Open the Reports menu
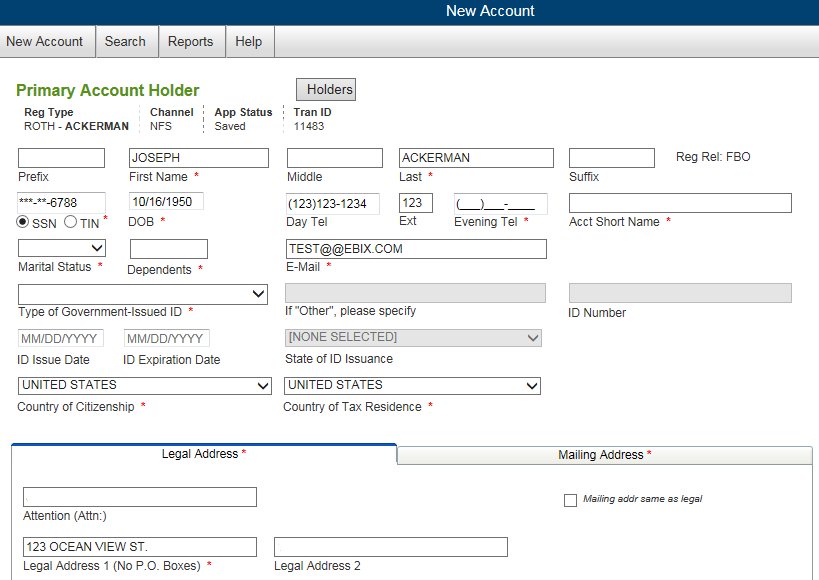The height and width of the screenshot is (580, 819). (190, 41)
